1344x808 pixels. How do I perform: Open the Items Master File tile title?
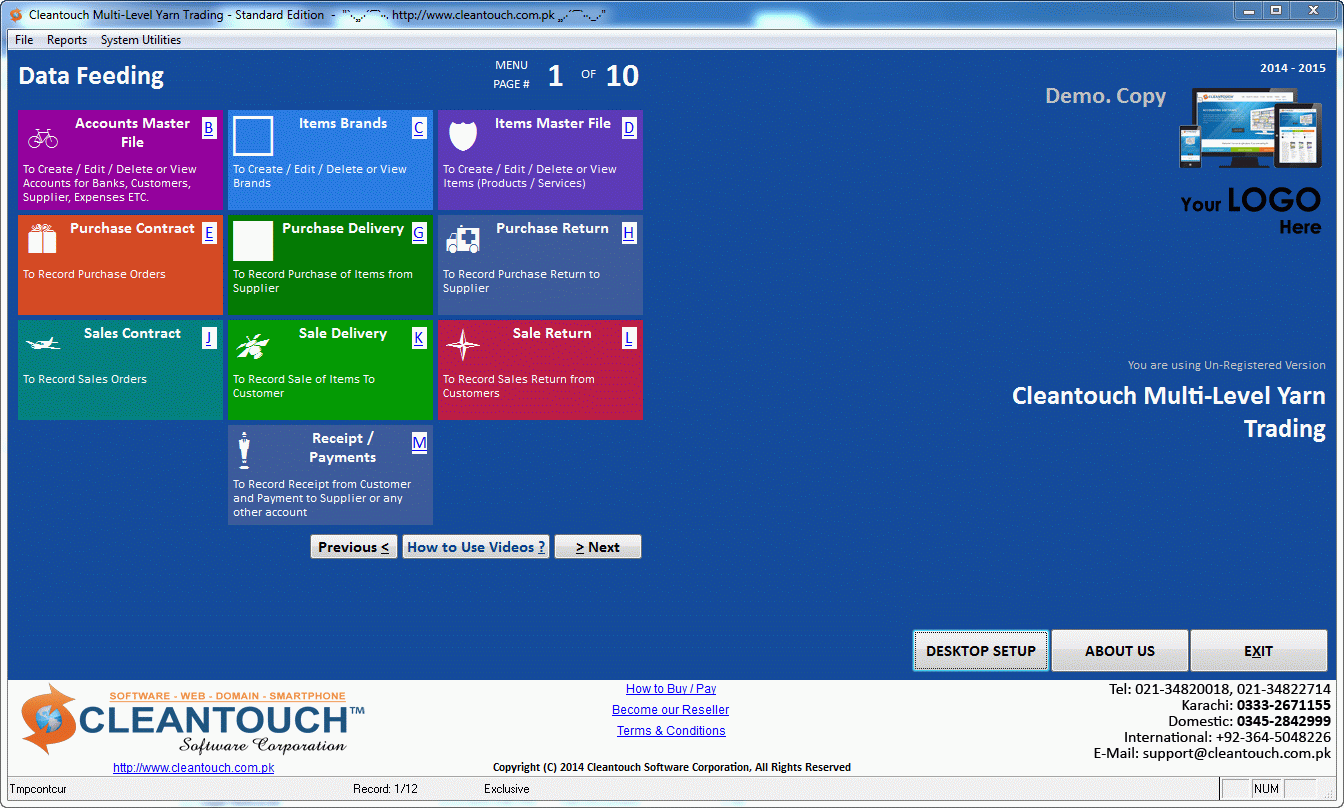point(553,123)
